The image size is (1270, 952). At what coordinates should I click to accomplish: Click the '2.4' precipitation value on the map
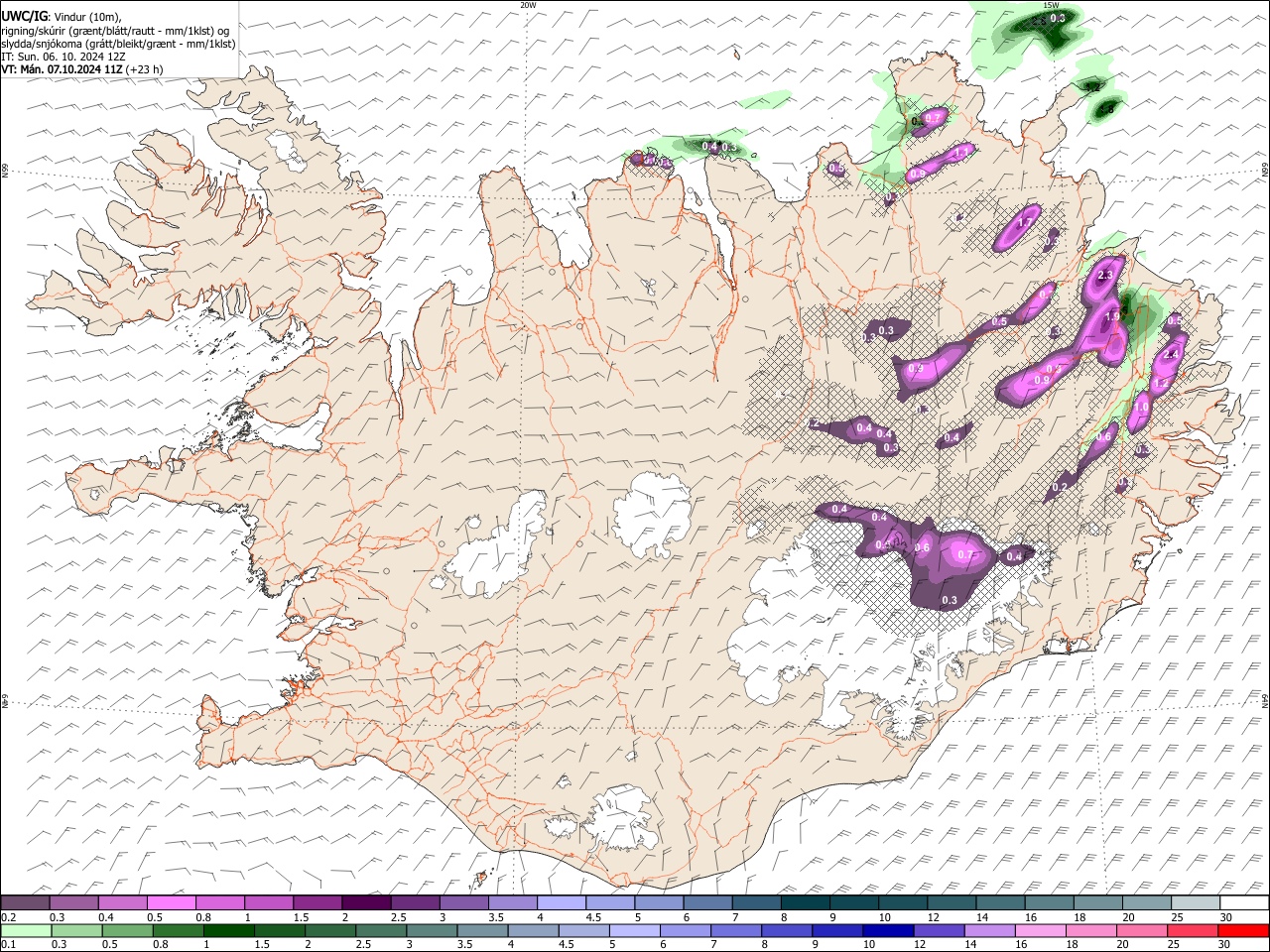click(1170, 355)
